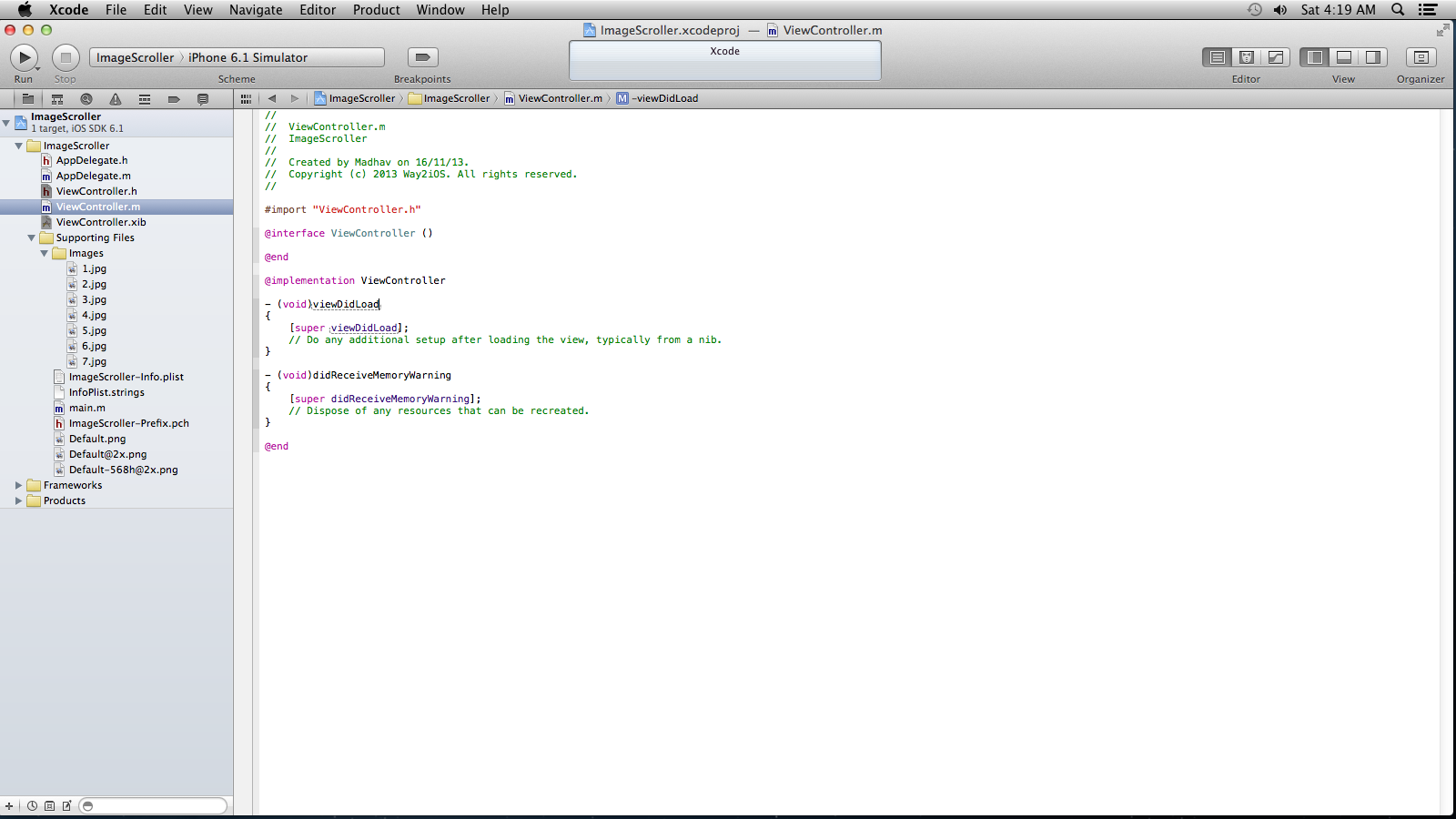This screenshot has width=1456, height=819.
Task: Show the Standard editor
Action: 1218,57
